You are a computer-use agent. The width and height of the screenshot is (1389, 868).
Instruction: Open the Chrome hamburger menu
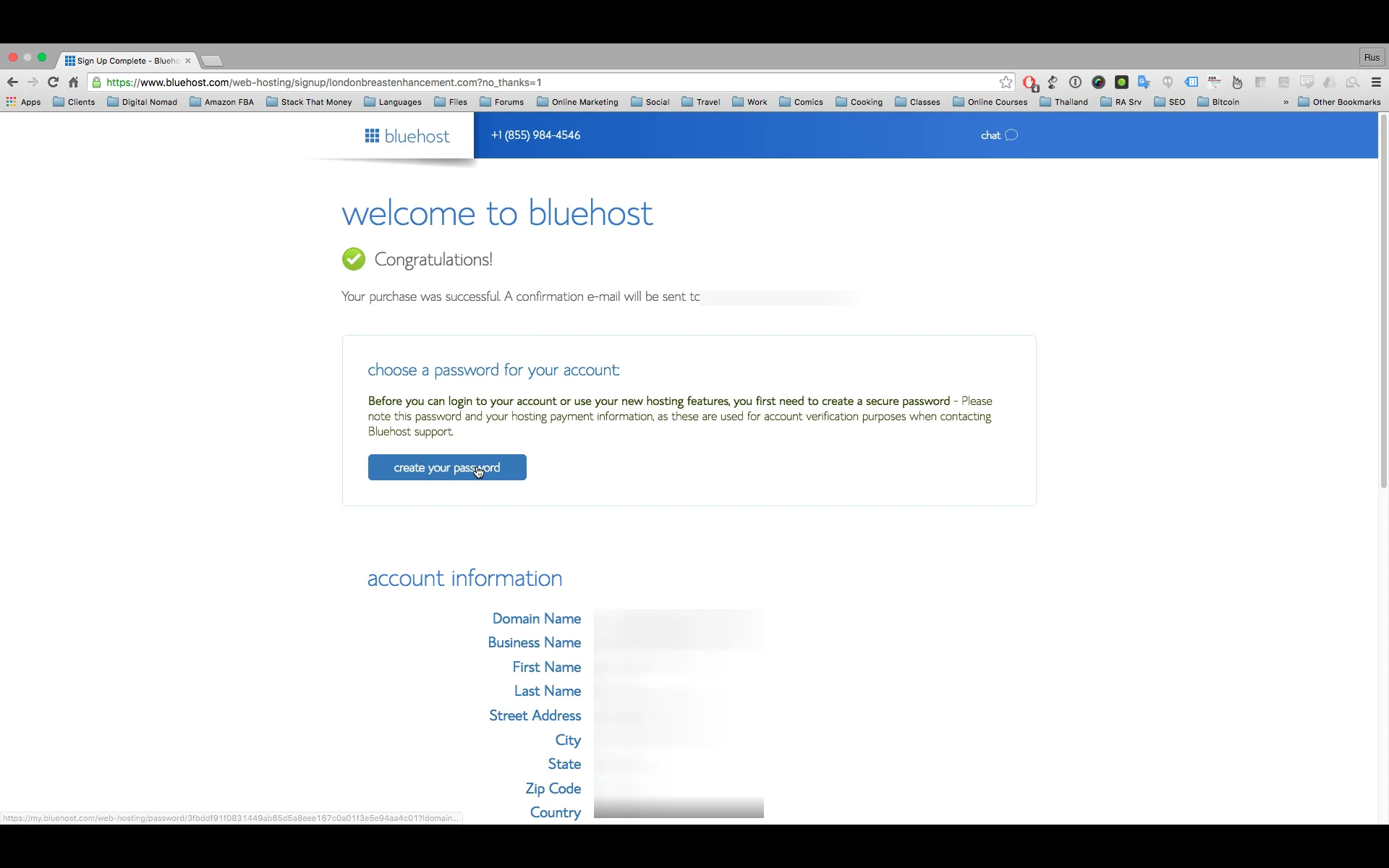point(1376,82)
